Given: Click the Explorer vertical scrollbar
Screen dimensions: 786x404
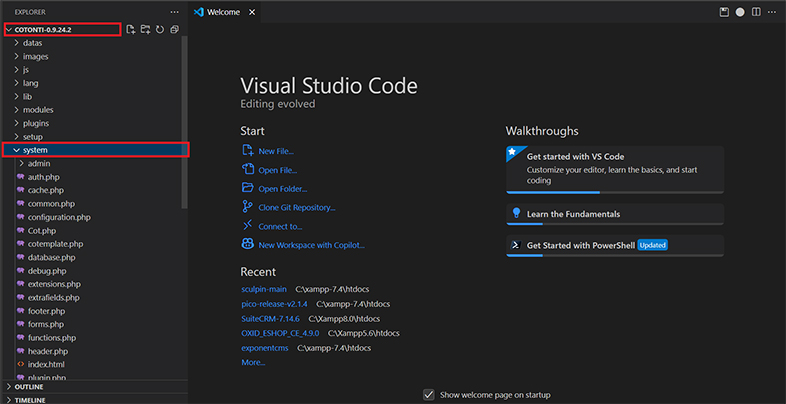Looking at the screenshot, I should [184, 122].
